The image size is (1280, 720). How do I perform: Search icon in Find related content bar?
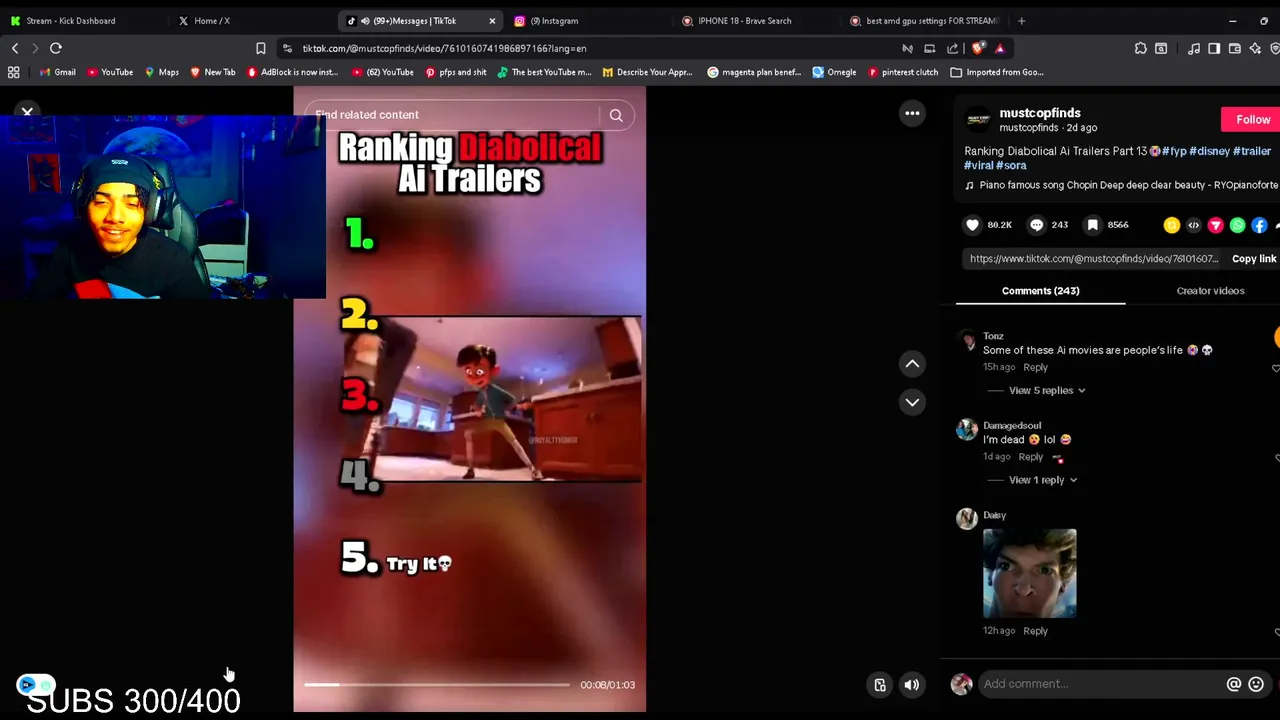click(616, 115)
